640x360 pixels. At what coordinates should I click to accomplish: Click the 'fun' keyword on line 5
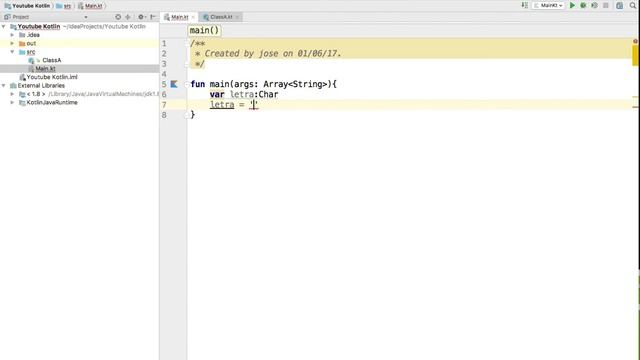[198, 84]
